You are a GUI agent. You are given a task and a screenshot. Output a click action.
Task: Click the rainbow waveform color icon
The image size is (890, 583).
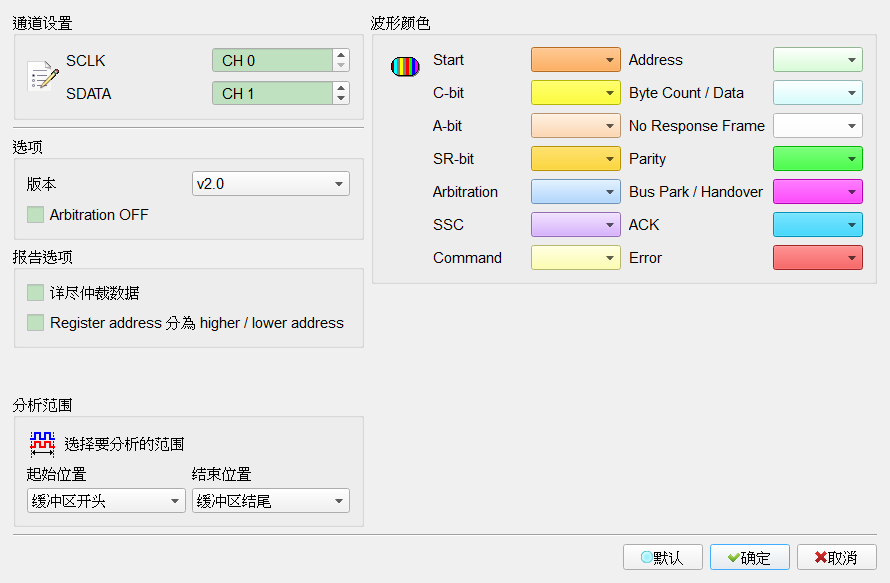[405, 66]
